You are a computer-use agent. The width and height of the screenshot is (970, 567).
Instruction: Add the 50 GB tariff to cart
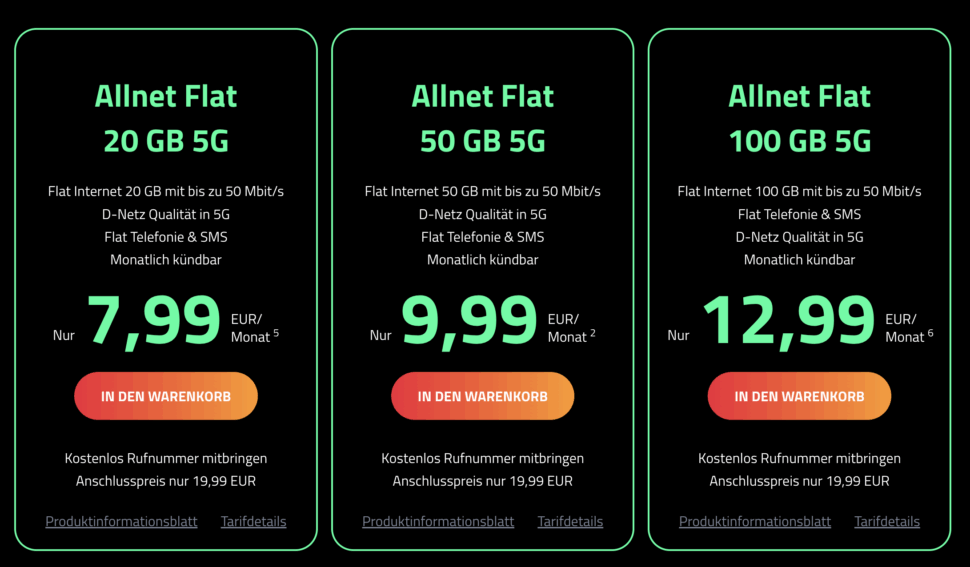483,396
